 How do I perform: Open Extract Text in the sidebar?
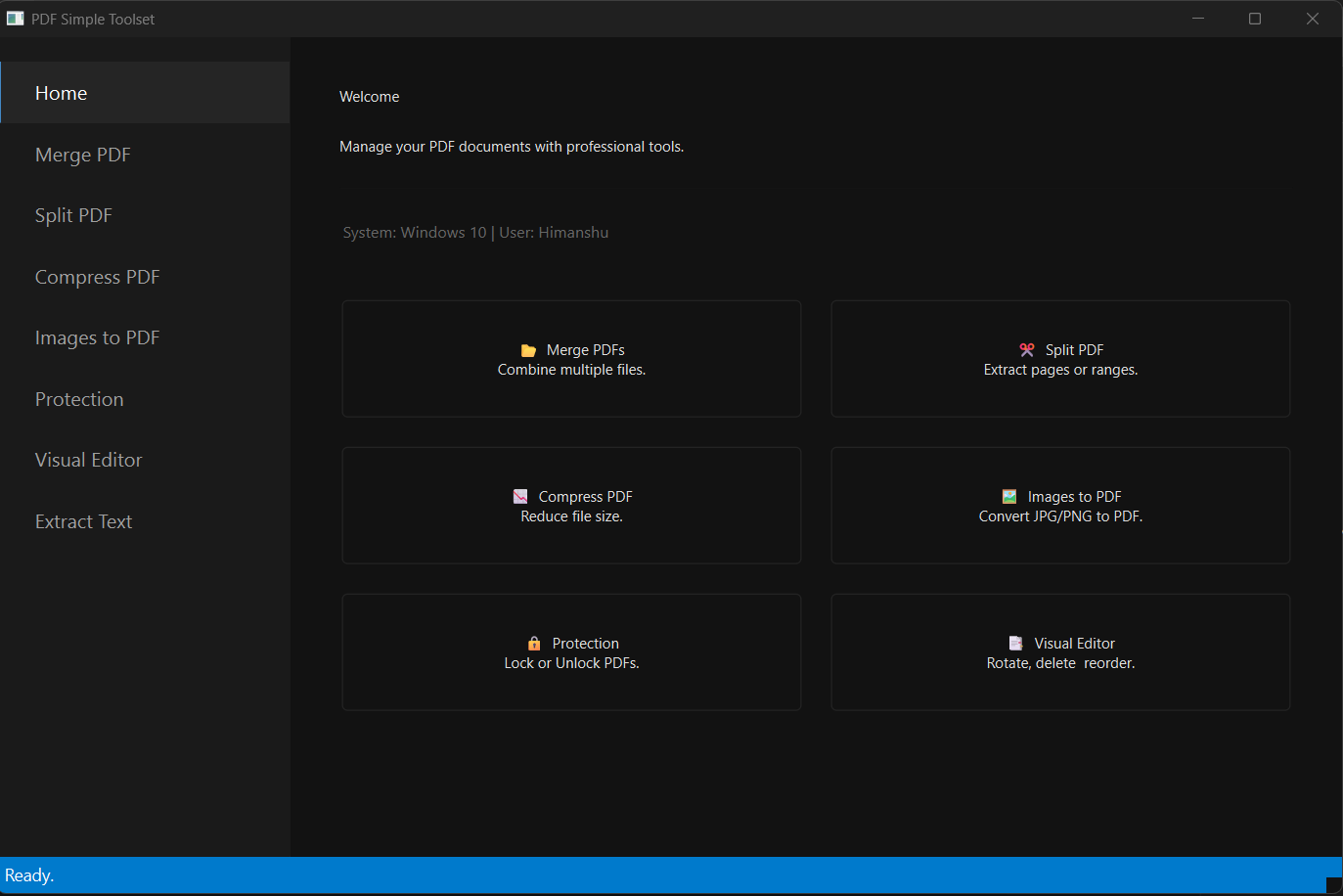point(83,521)
